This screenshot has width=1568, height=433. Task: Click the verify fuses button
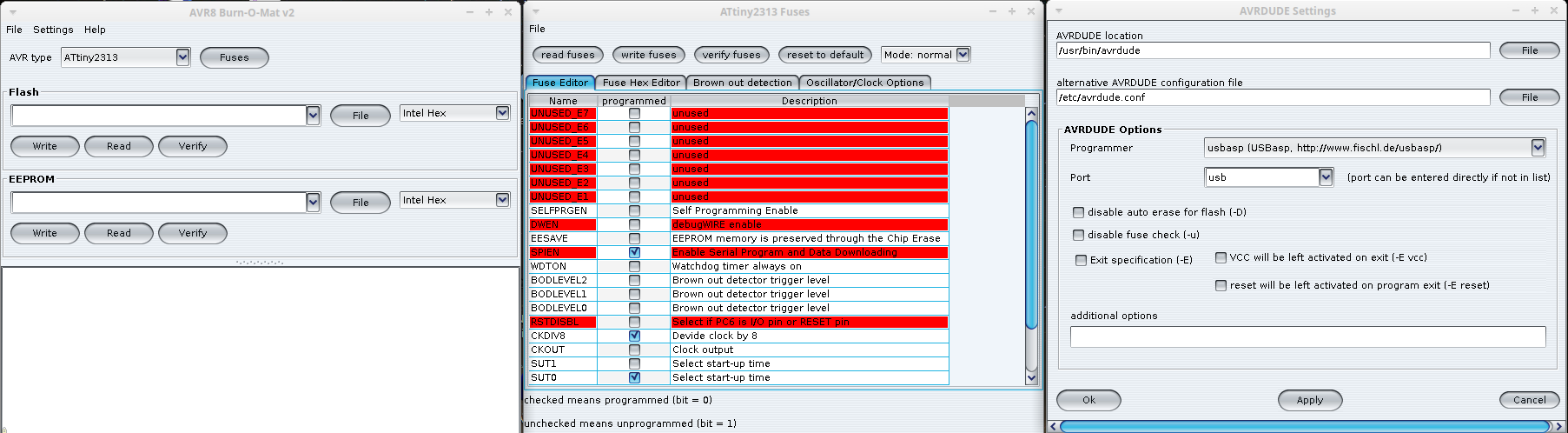coord(731,55)
